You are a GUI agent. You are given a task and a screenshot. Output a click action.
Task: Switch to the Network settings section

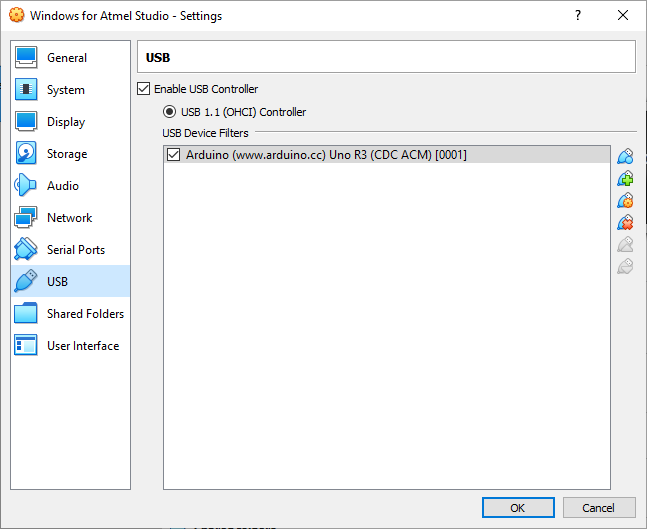[71, 217]
